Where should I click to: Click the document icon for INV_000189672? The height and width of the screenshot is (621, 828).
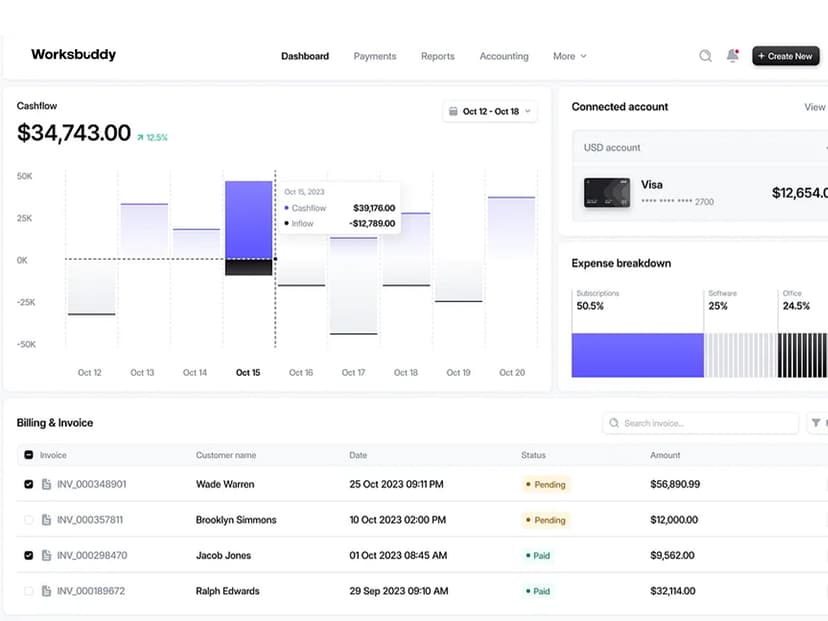coord(46,591)
